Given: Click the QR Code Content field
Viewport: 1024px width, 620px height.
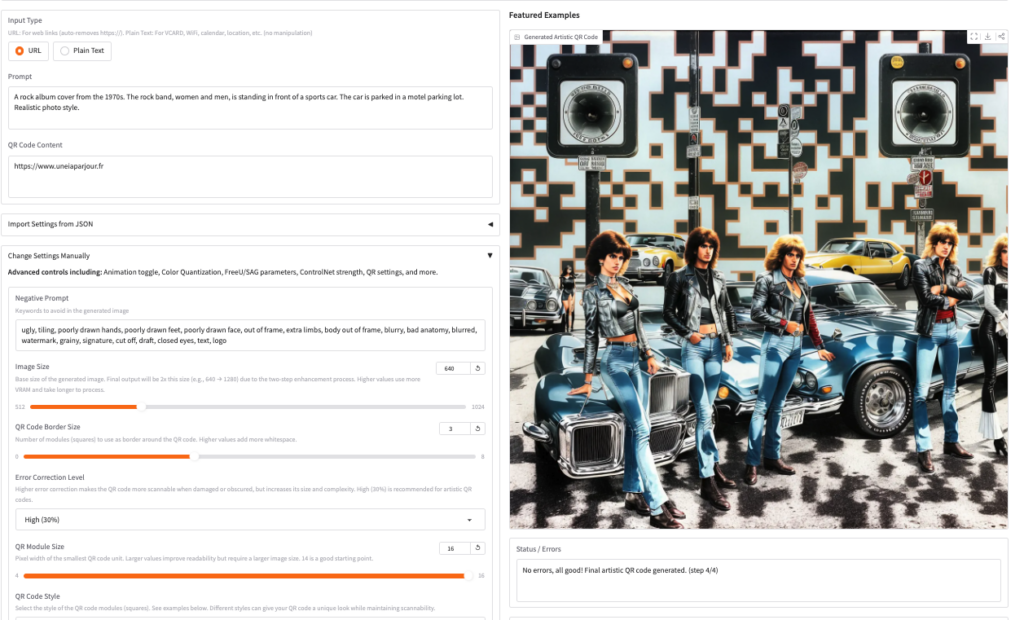Looking at the screenshot, I should point(250,176).
